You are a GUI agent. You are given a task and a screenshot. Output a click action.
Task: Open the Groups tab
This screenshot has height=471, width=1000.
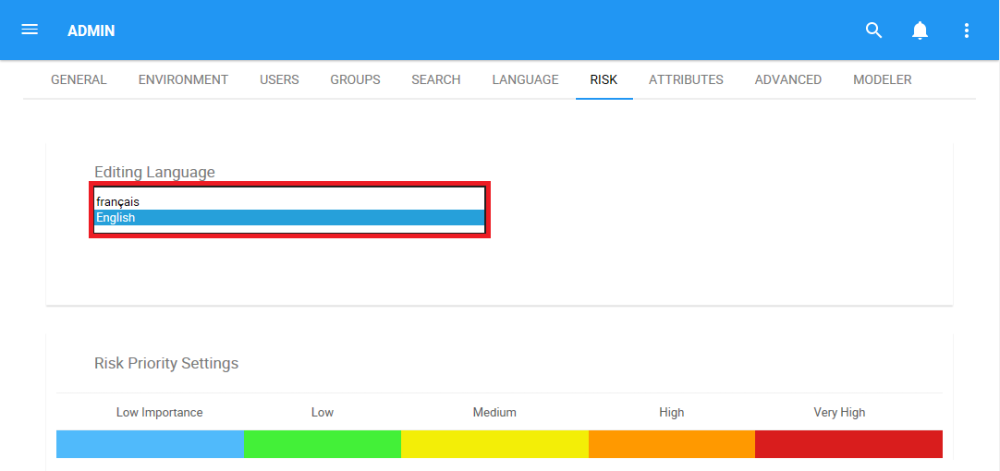pos(355,80)
